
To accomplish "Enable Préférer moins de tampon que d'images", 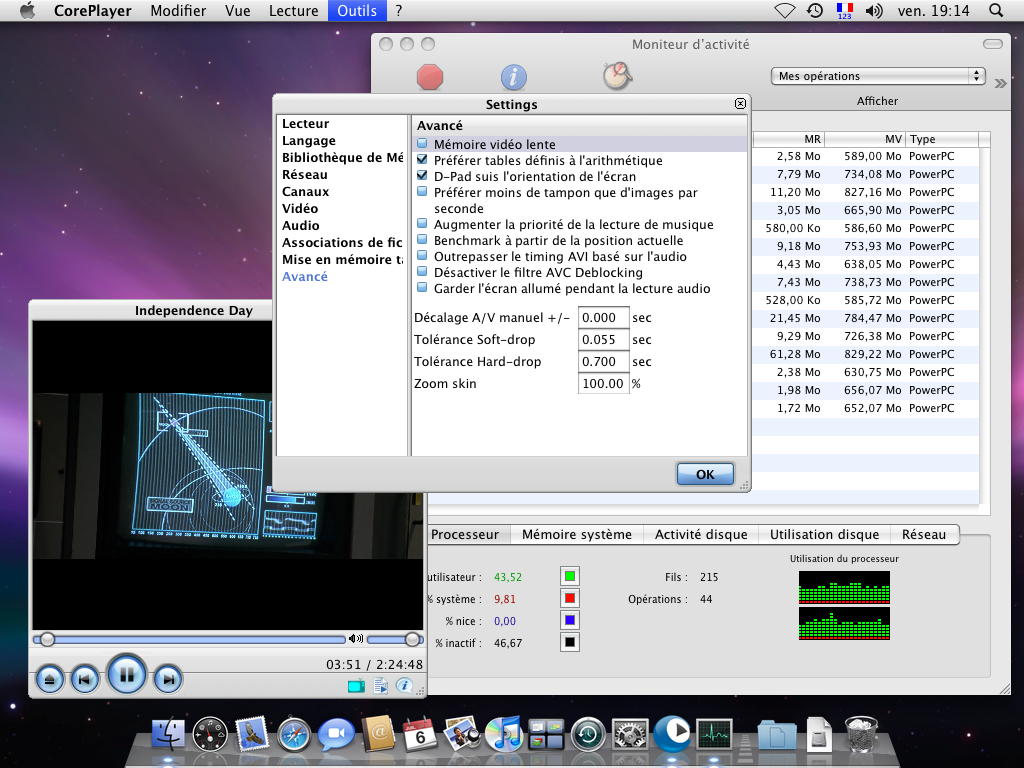I will [422, 191].
